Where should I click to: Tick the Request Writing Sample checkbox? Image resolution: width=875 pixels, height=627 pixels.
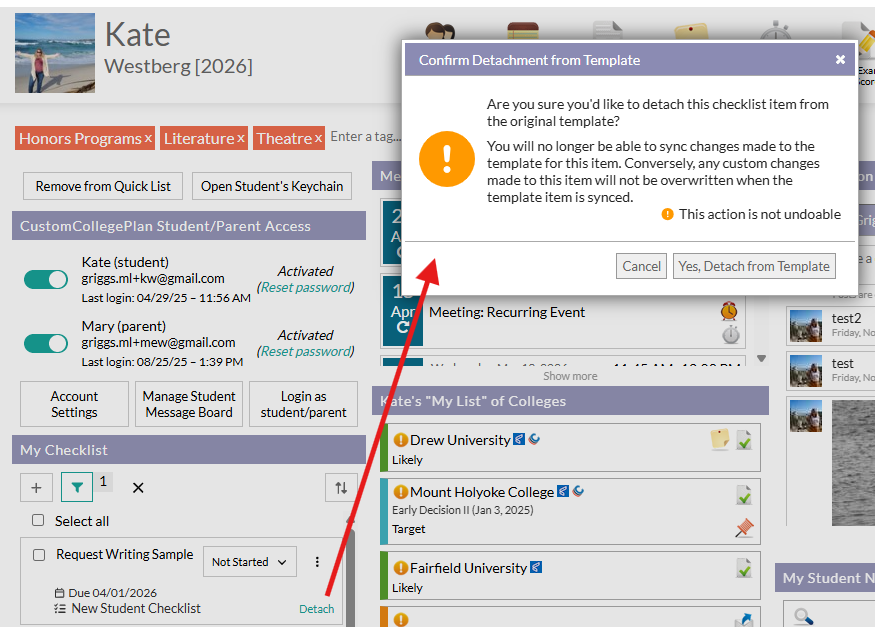(x=39, y=555)
